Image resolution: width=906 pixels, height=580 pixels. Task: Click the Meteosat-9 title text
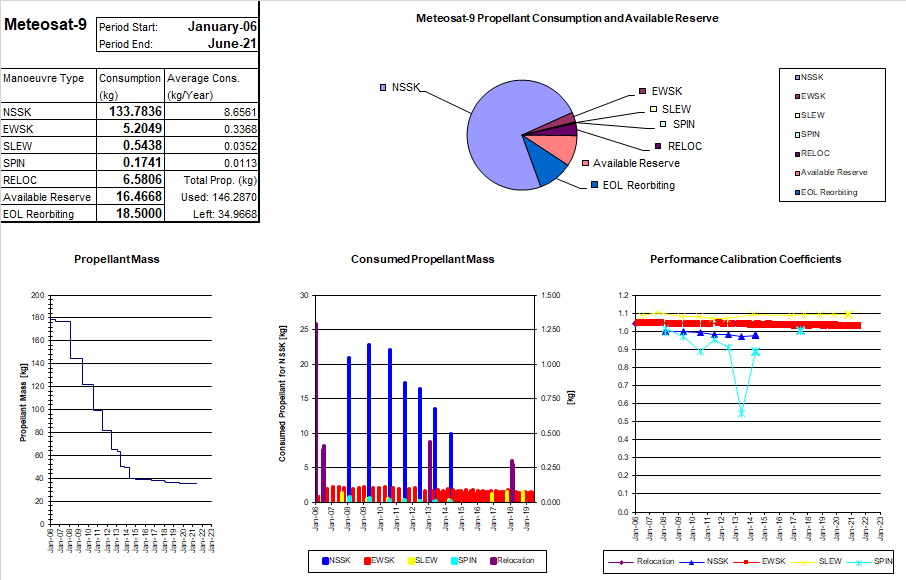[x=45, y=24]
